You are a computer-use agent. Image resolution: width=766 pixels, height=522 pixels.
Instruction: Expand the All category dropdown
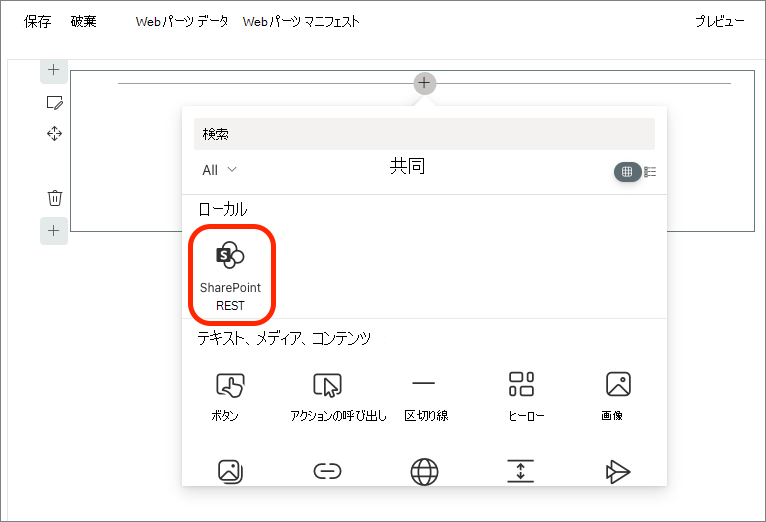219,170
